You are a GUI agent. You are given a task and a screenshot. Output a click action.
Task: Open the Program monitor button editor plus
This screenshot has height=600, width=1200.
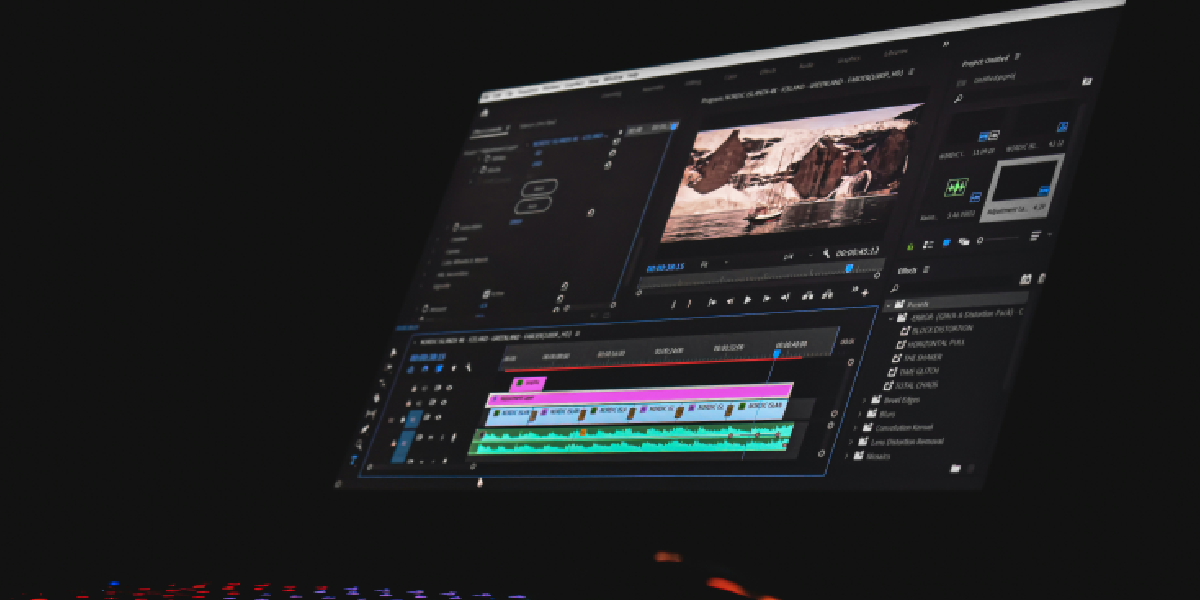[x=865, y=293]
